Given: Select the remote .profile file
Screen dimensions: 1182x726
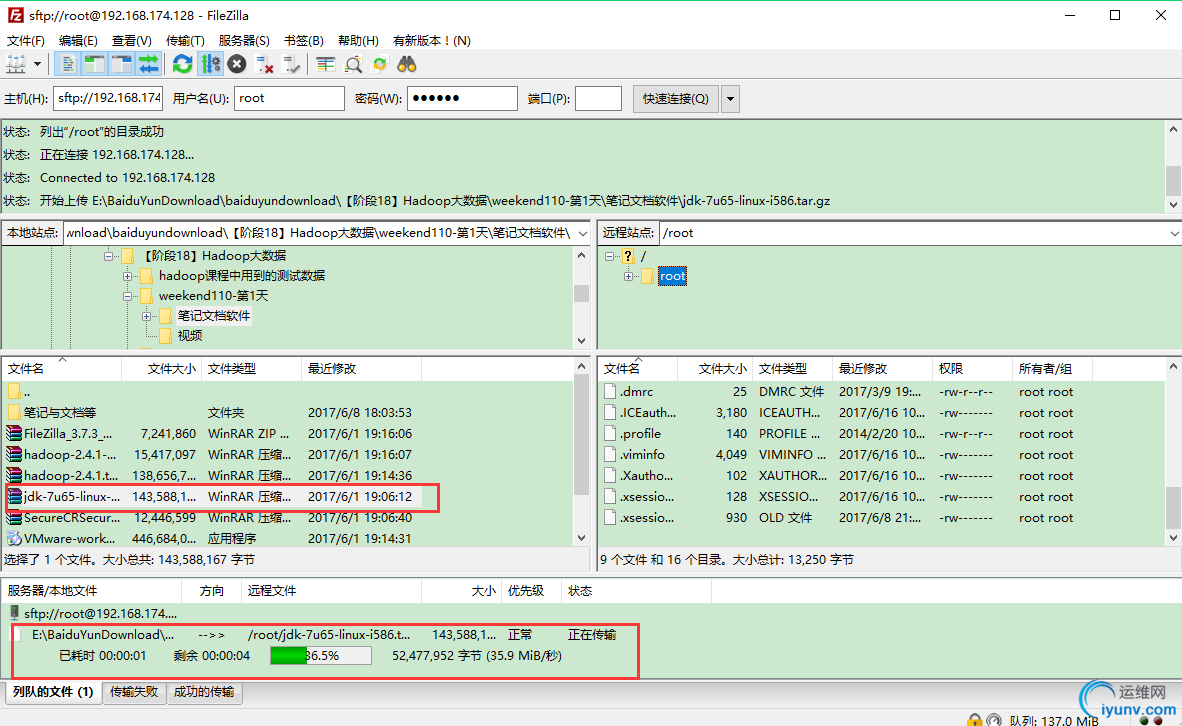Looking at the screenshot, I should (883, 433).
